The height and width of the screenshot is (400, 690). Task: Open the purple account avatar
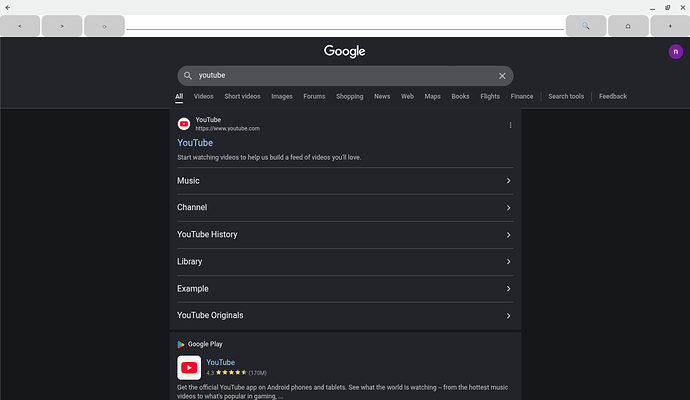coord(675,51)
